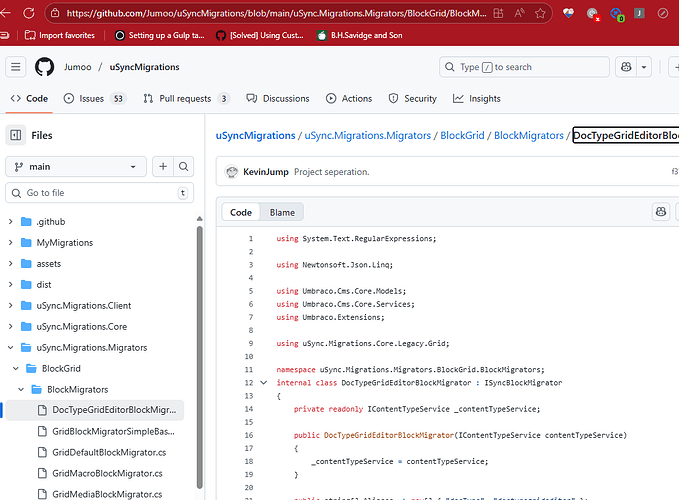Open Copilot chat icon beside search
Viewport: 679px width, 500px height.
tap(626, 67)
